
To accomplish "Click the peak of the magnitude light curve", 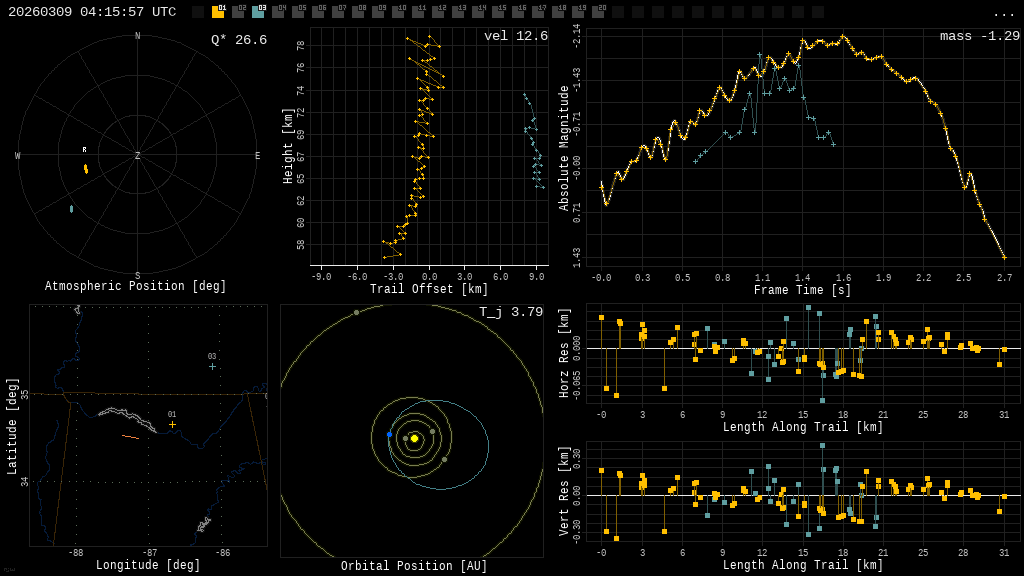I will (x=843, y=36).
